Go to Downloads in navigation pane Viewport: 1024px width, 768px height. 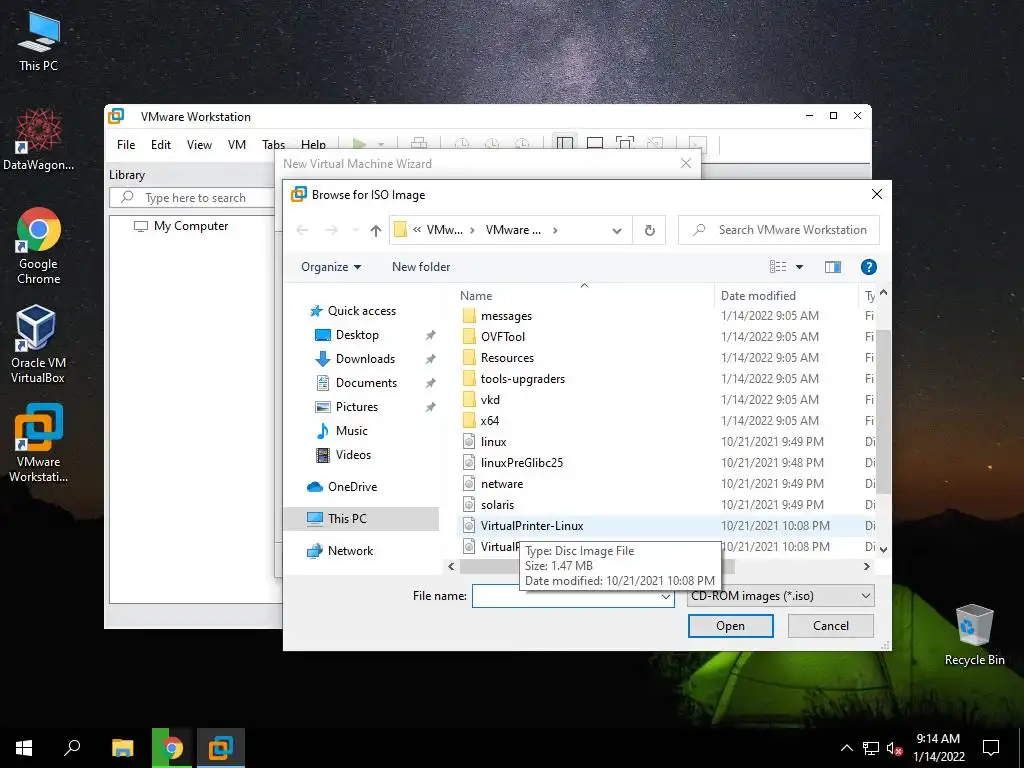tap(365, 359)
